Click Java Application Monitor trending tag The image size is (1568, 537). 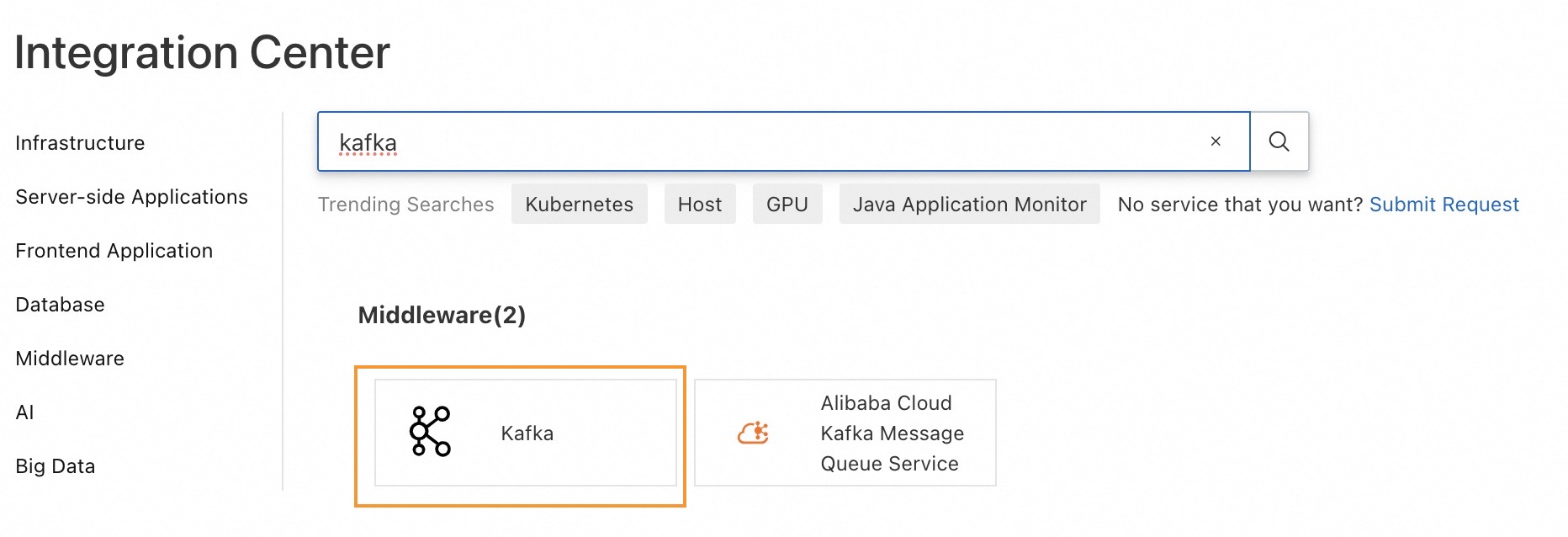[x=969, y=205]
